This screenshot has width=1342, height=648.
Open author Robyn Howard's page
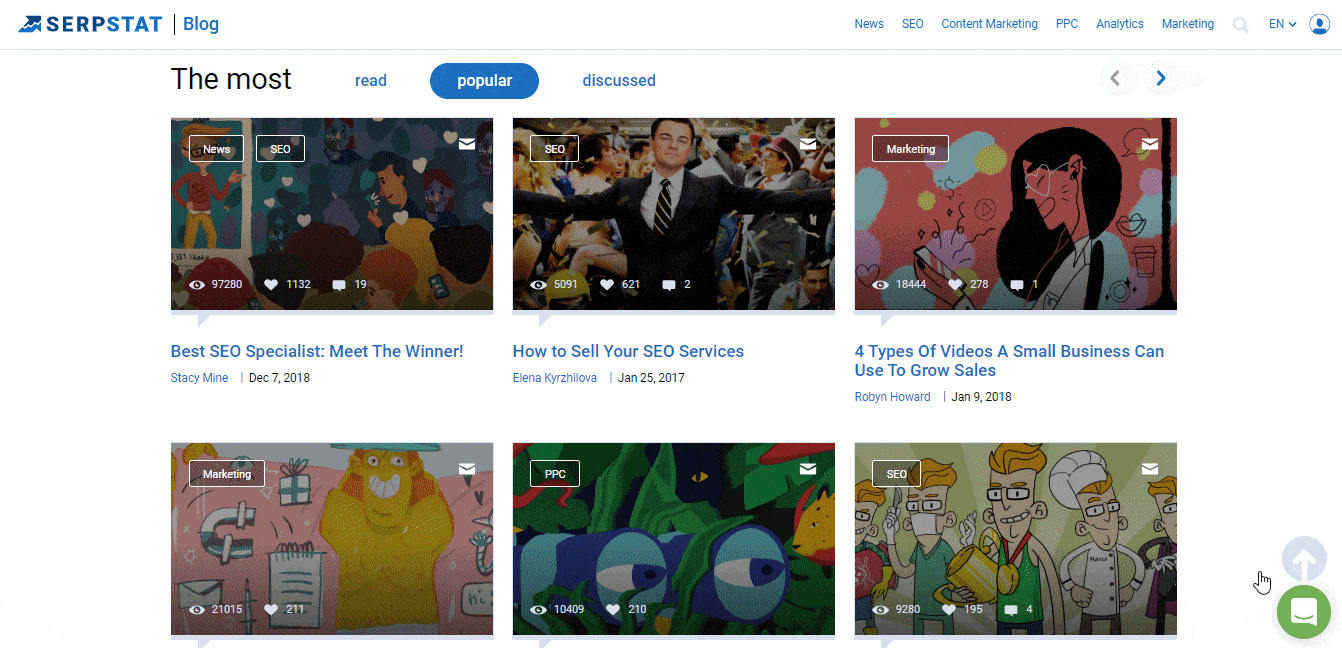click(x=893, y=397)
